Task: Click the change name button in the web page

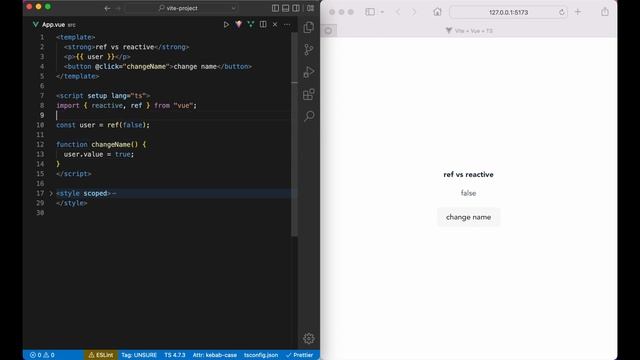Action: click(x=468, y=217)
